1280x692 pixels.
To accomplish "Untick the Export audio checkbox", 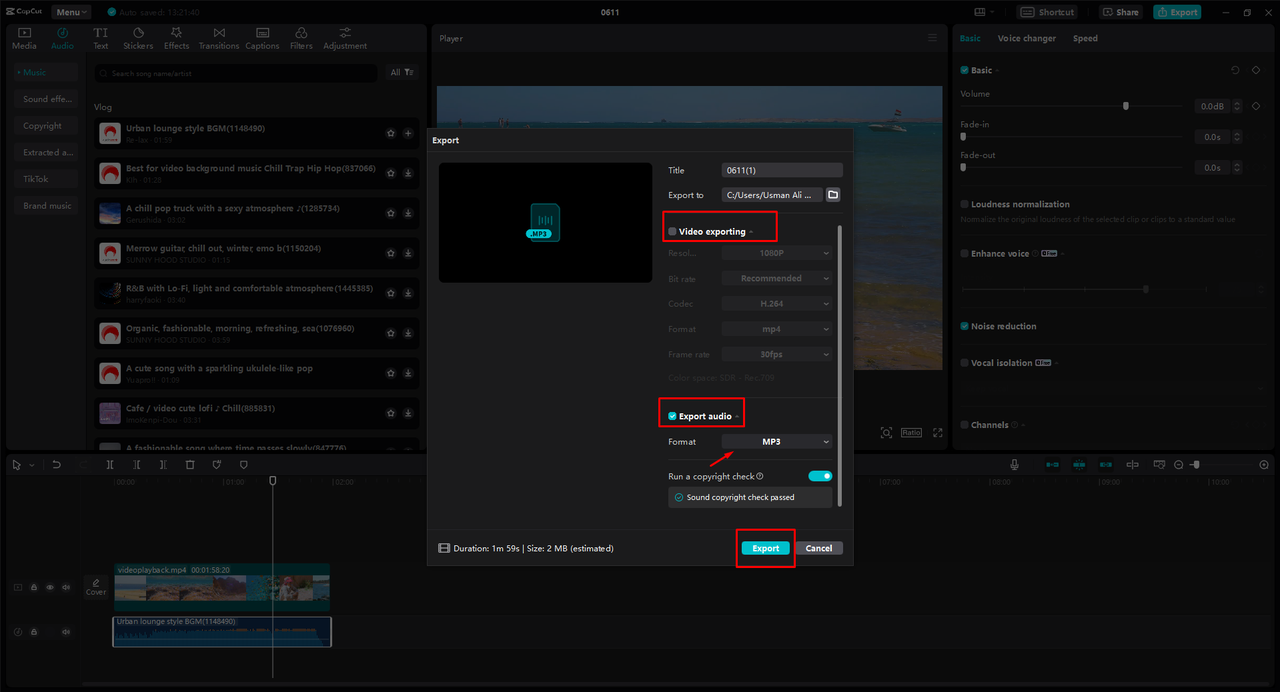I will tap(672, 416).
